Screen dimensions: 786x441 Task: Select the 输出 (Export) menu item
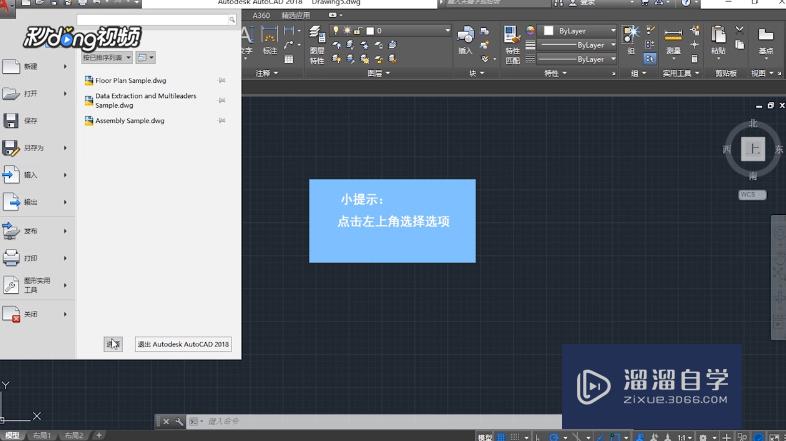click(x=37, y=202)
